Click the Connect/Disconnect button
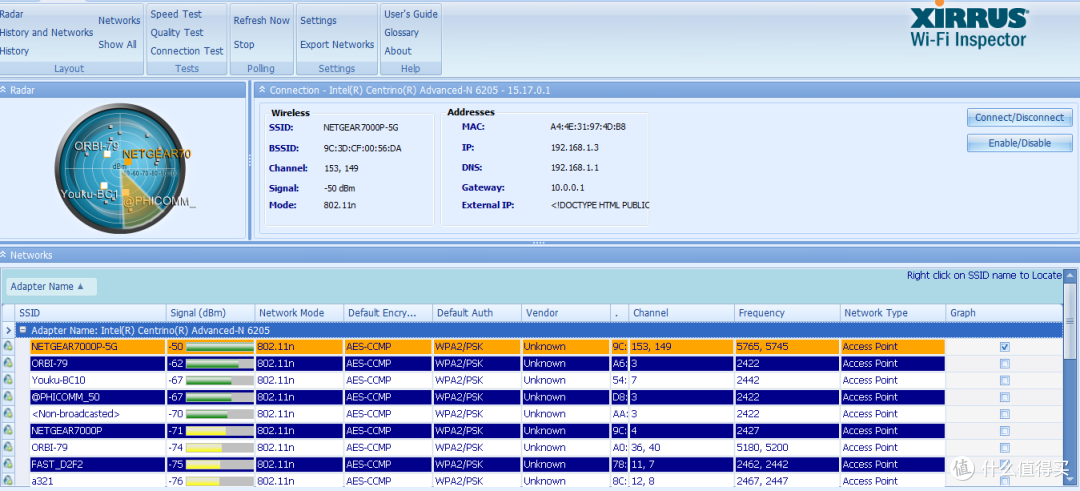The width and height of the screenshot is (1080, 491). (x=1019, y=118)
